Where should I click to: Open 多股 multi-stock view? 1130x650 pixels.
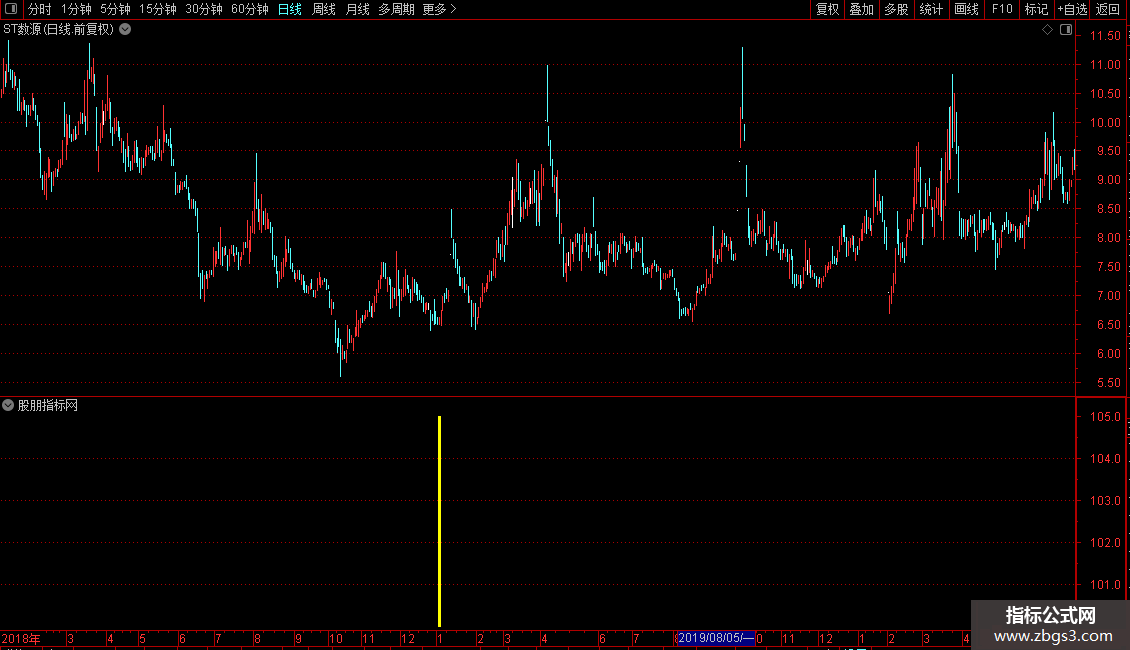897,9
